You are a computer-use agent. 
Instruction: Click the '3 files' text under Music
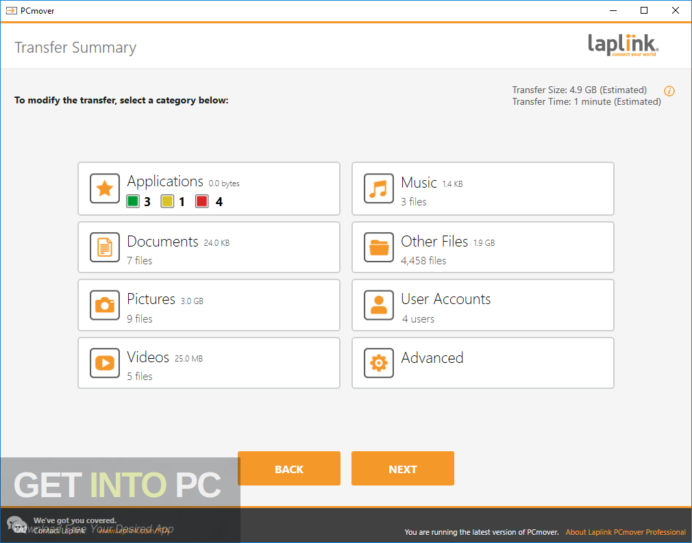[414, 202]
